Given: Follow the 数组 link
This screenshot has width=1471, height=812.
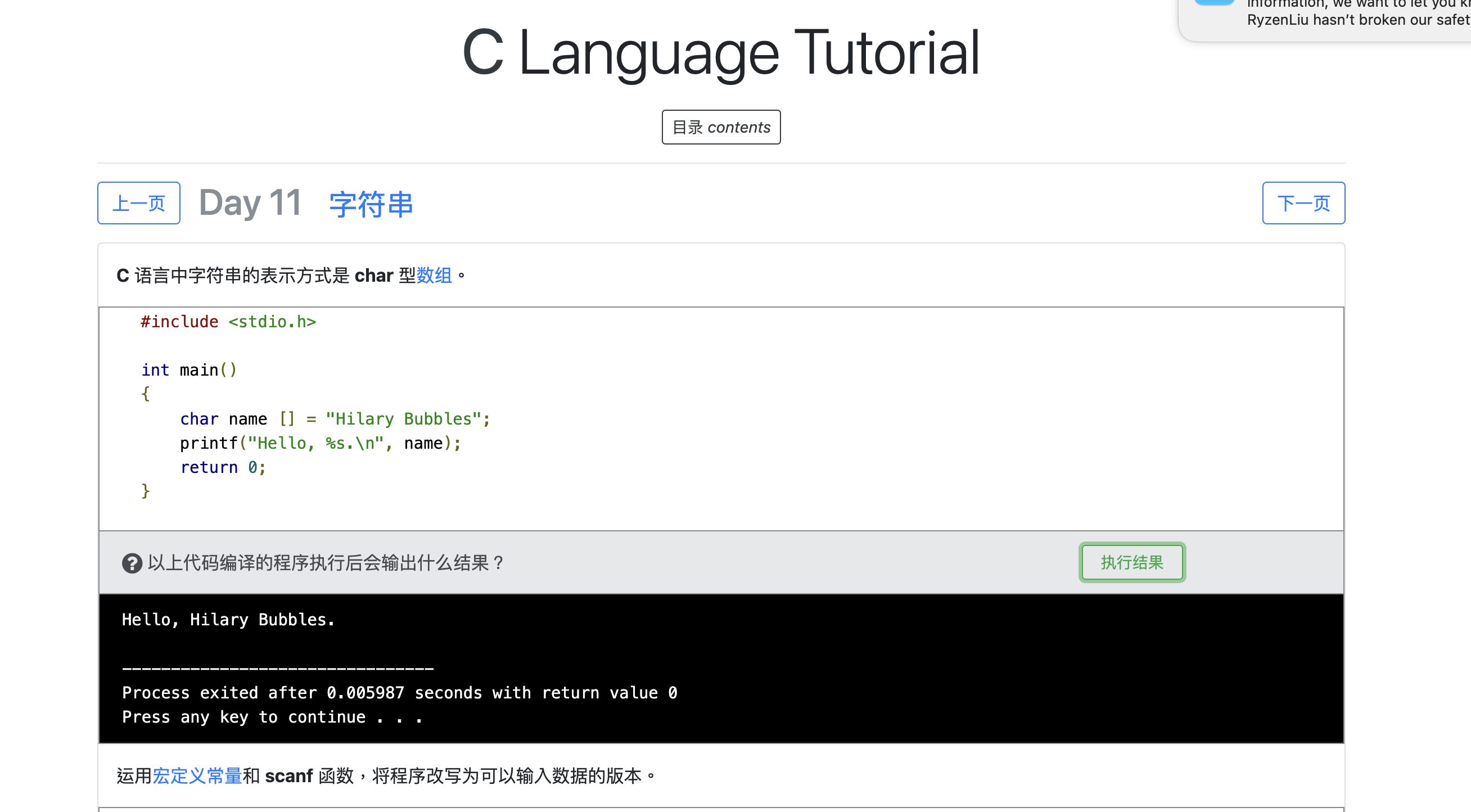Looking at the screenshot, I should coord(434,275).
